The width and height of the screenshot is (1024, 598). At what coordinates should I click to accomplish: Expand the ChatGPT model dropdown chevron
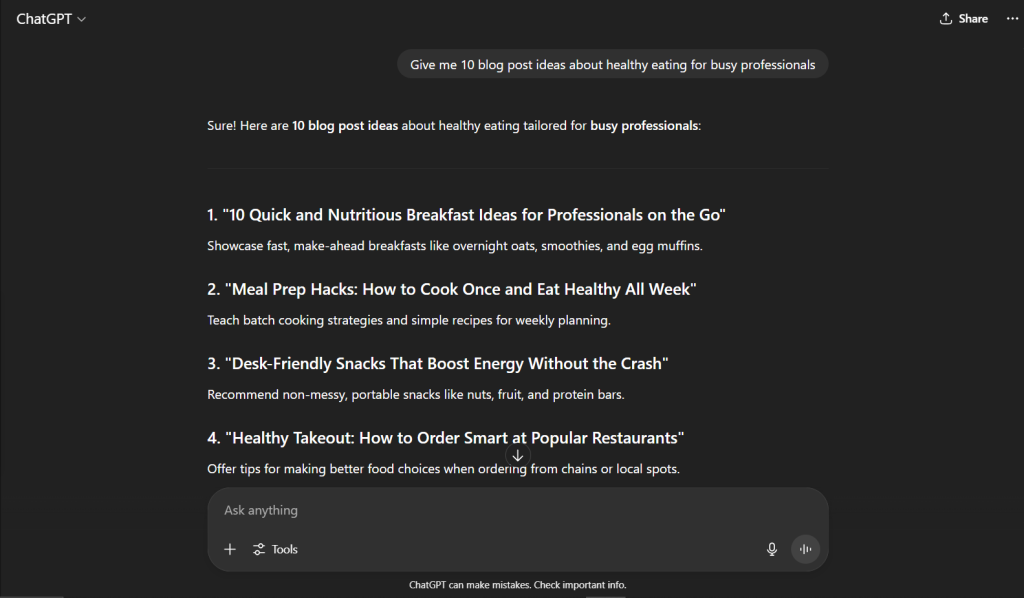[x=82, y=20]
